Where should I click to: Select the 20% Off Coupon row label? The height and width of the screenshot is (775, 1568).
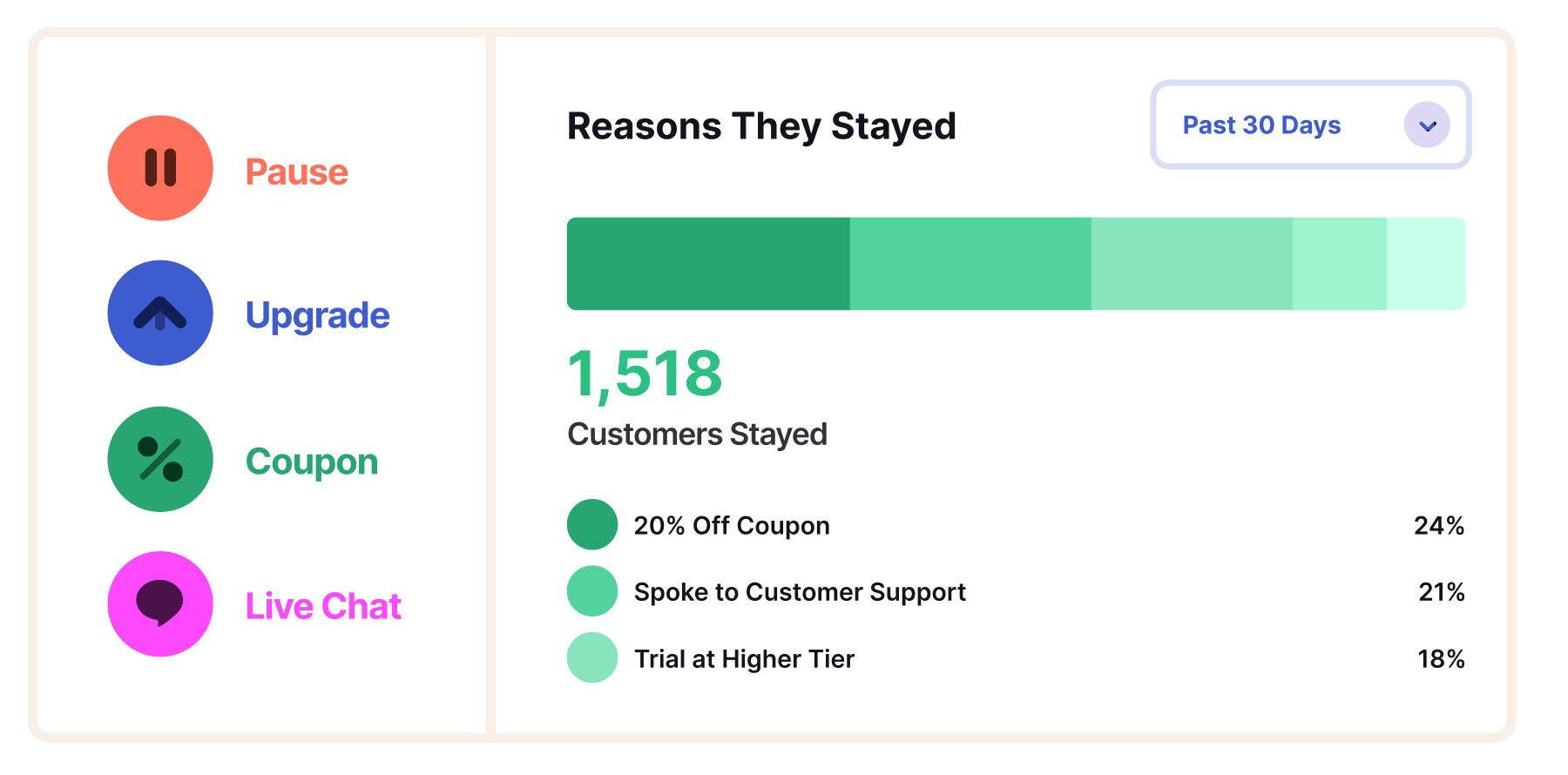(x=732, y=526)
